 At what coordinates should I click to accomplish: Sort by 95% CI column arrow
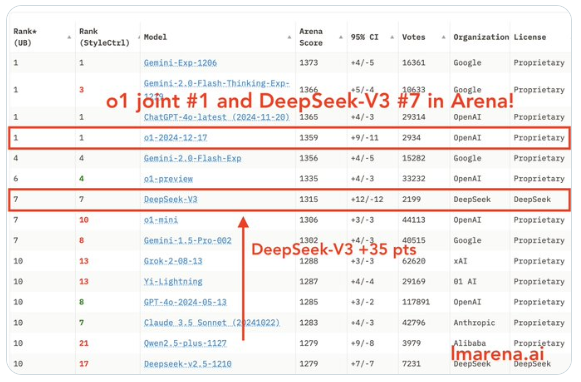pyautogui.click(x=392, y=37)
